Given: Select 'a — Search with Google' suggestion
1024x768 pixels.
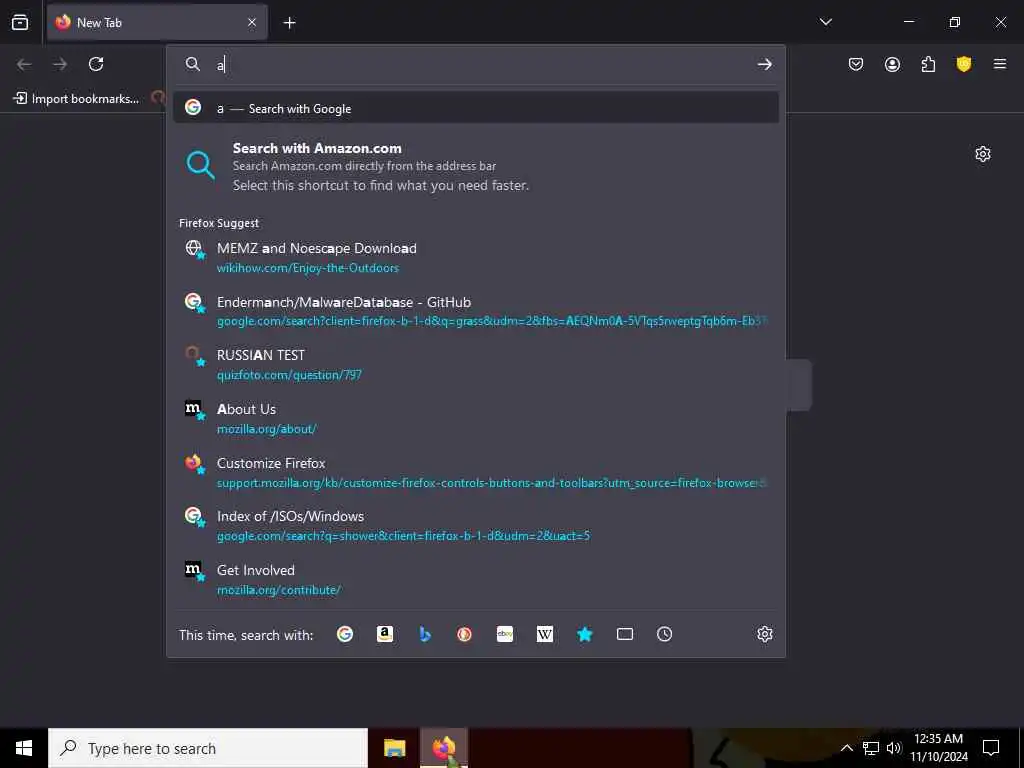Looking at the screenshot, I should coord(475,108).
